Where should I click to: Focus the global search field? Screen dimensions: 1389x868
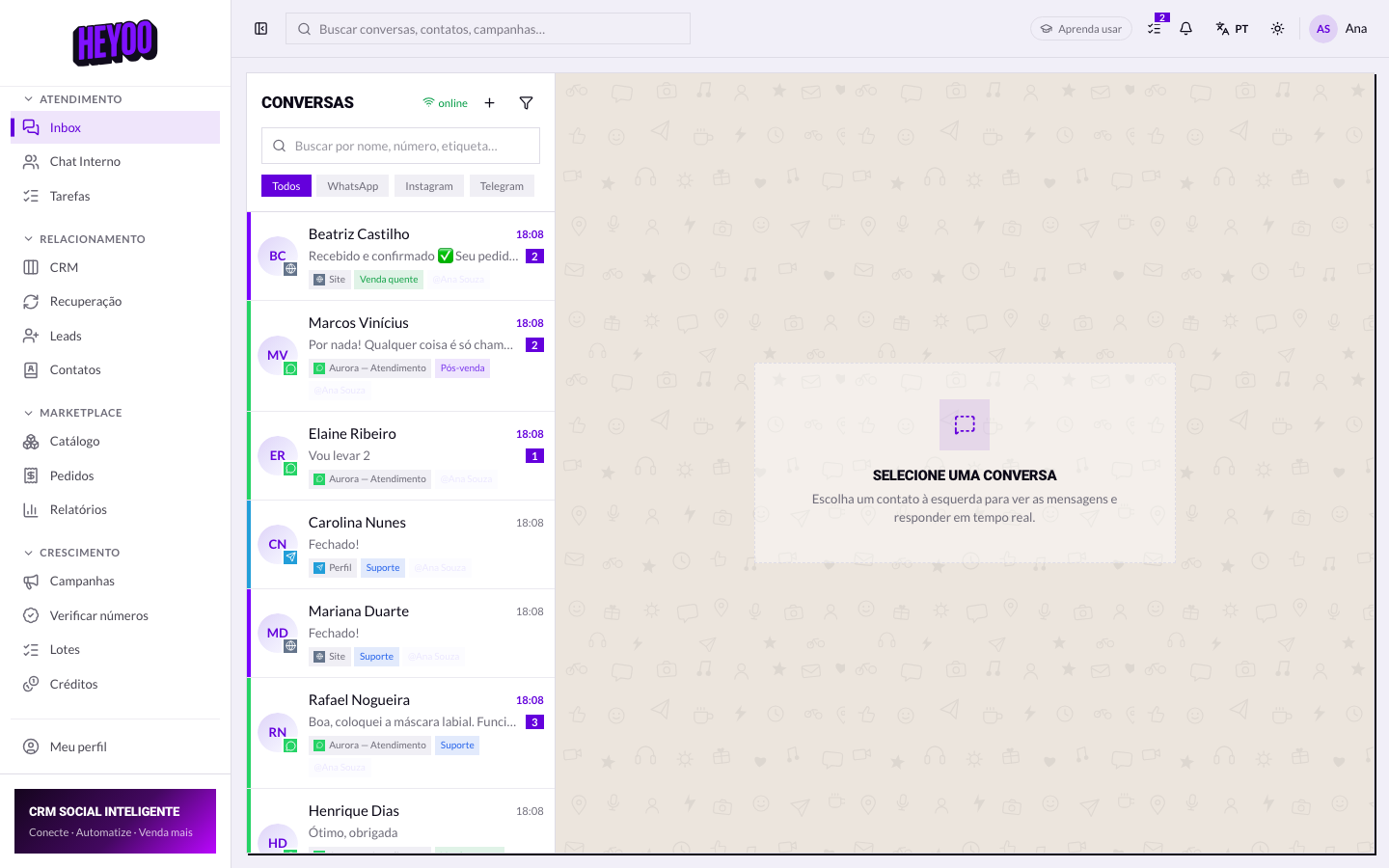coord(488,29)
